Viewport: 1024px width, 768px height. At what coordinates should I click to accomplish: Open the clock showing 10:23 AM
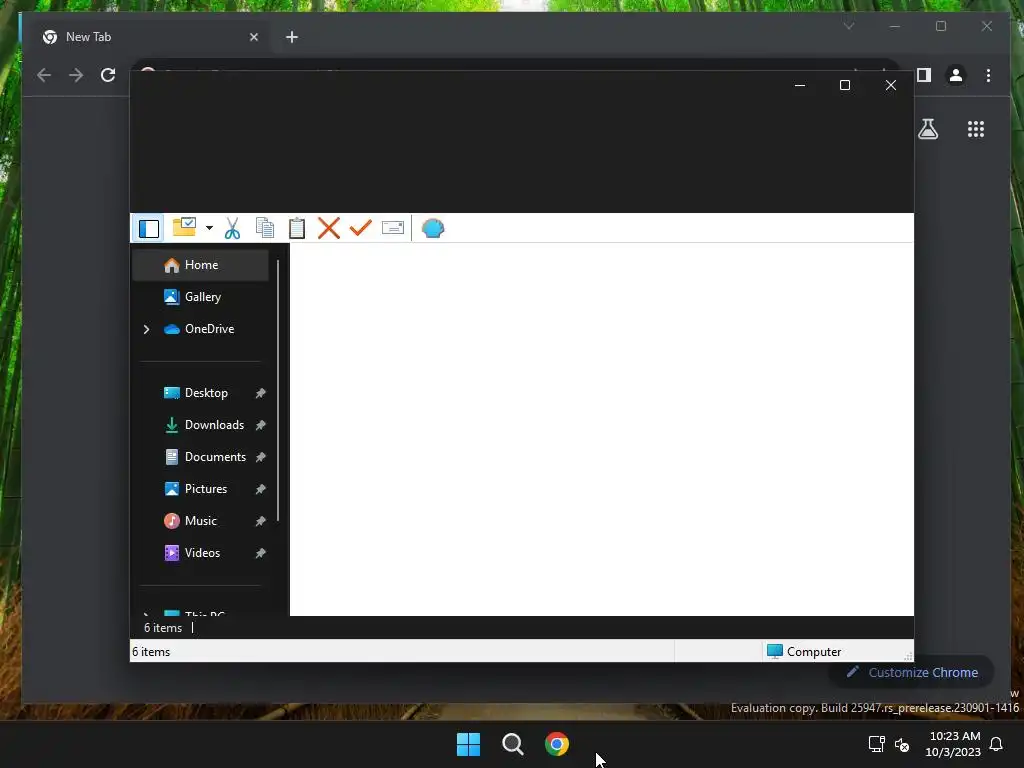click(953, 744)
